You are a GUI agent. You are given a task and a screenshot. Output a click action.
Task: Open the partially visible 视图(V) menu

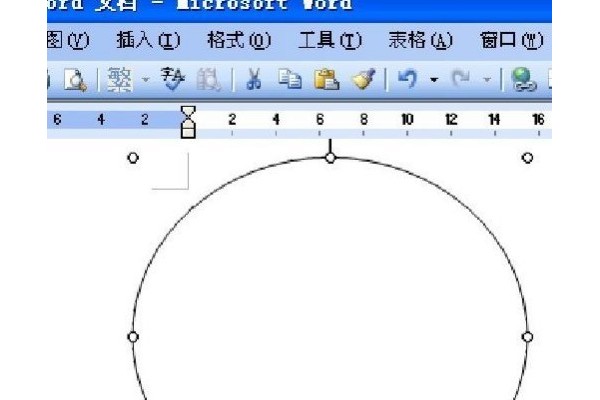click(68, 40)
